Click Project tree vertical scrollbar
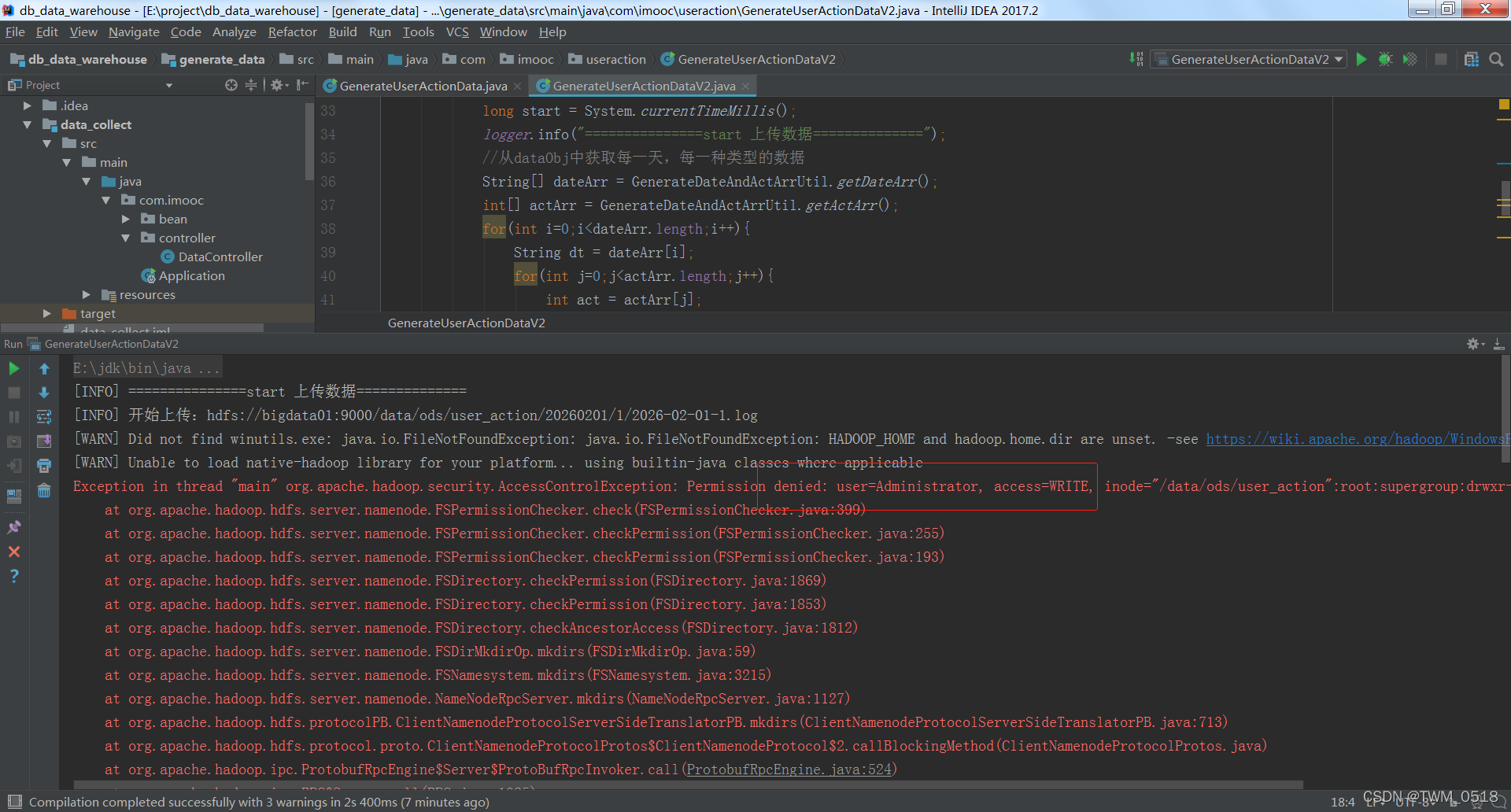Screen dimensions: 1511x812 [x=309, y=142]
